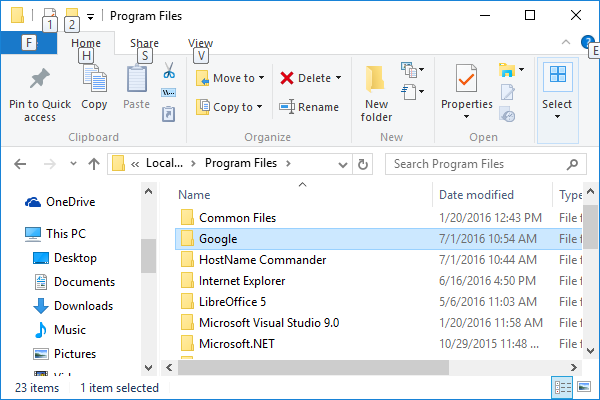This screenshot has width=600, height=400.
Task: Click the Paste shortcut icon
Action: [169, 114]
